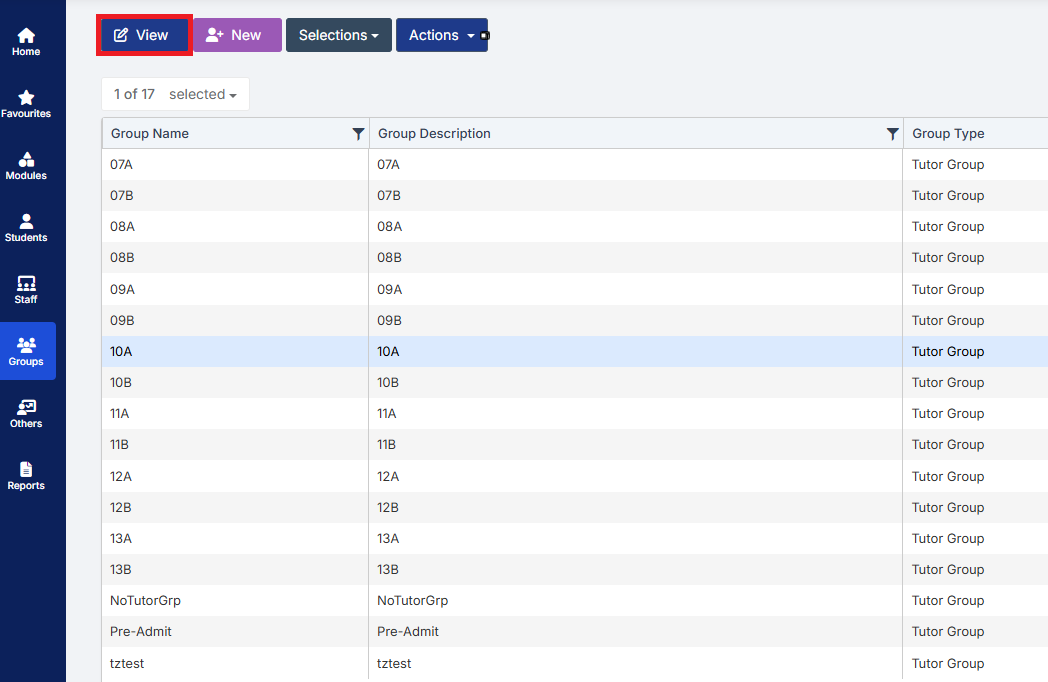
Task: Open Favourites from the sidebar
Action: click(x=25, y=100)
